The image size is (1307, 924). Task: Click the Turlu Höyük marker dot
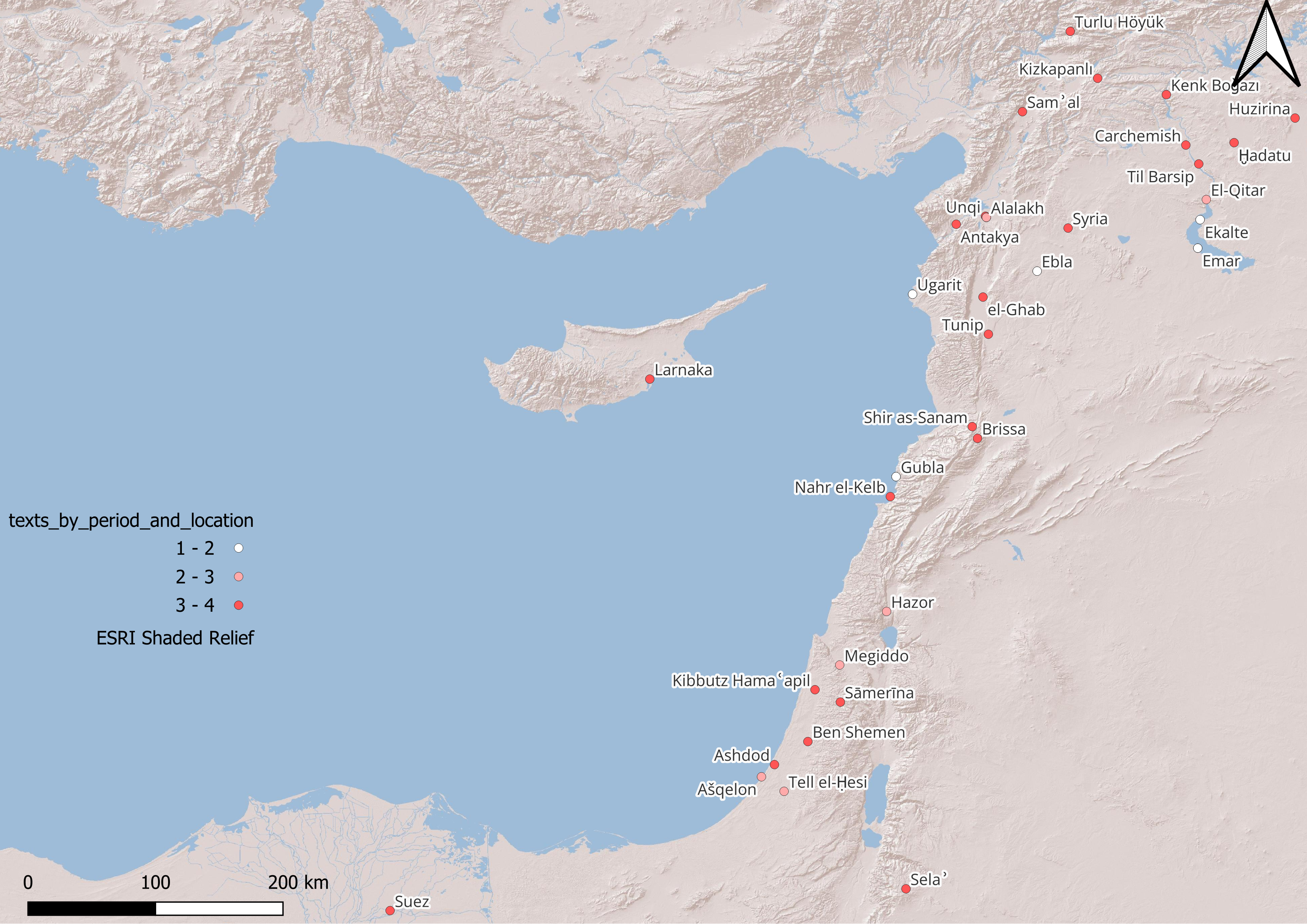(x=1070, y=31)
